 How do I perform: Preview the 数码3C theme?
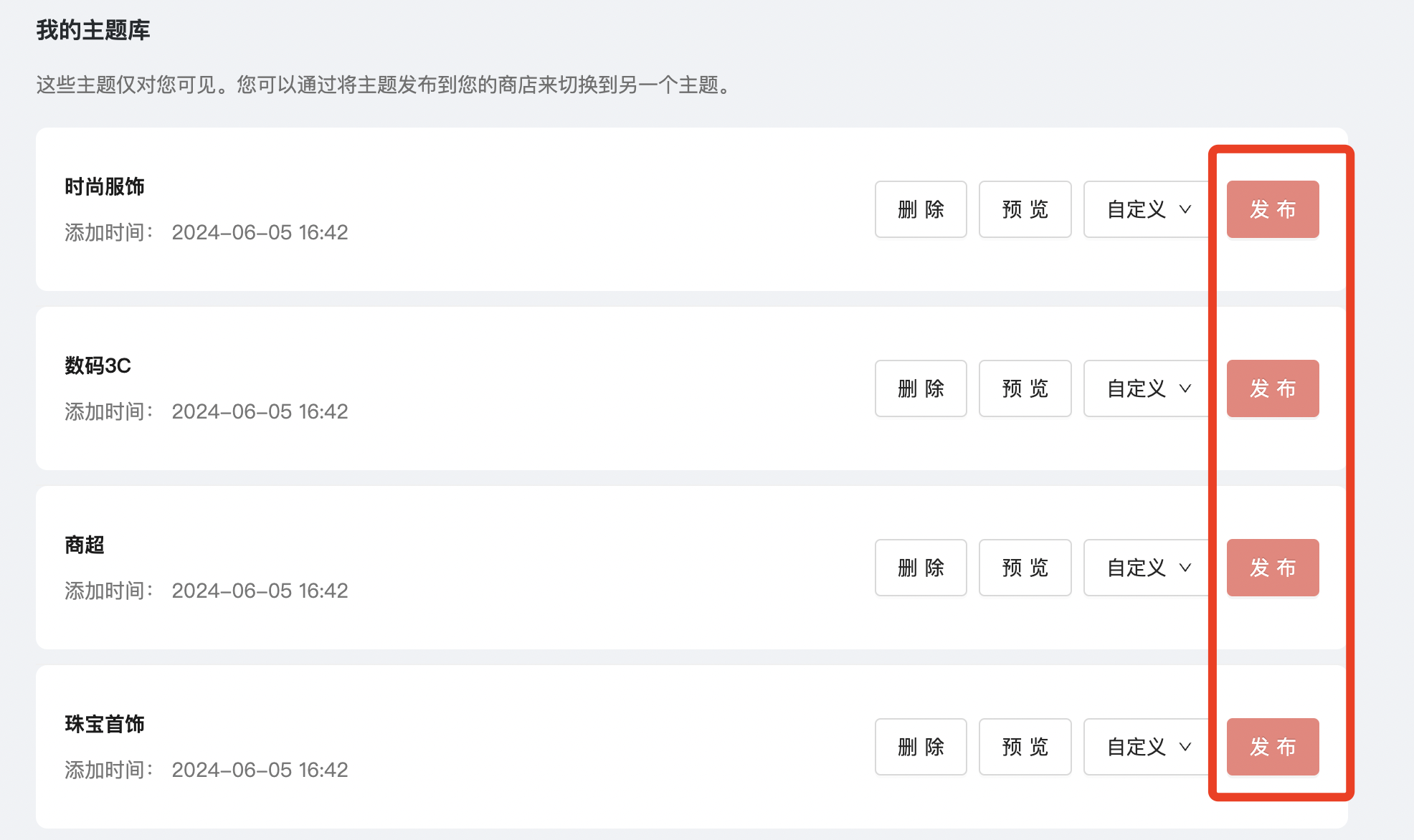tap(1025, 388)
